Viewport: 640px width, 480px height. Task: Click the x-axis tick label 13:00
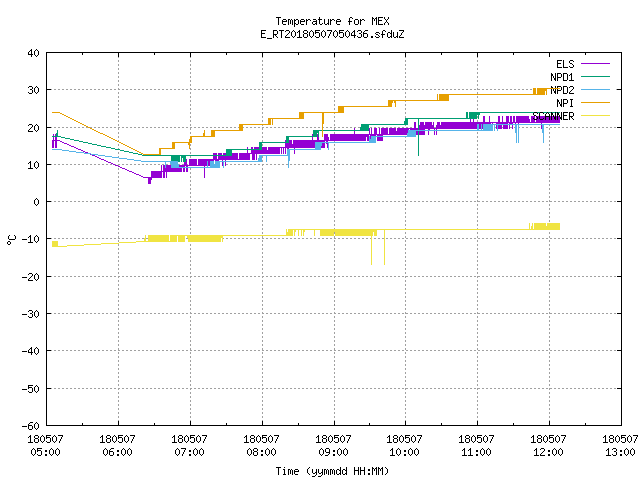pyautogui.click(x=620, y=452)
